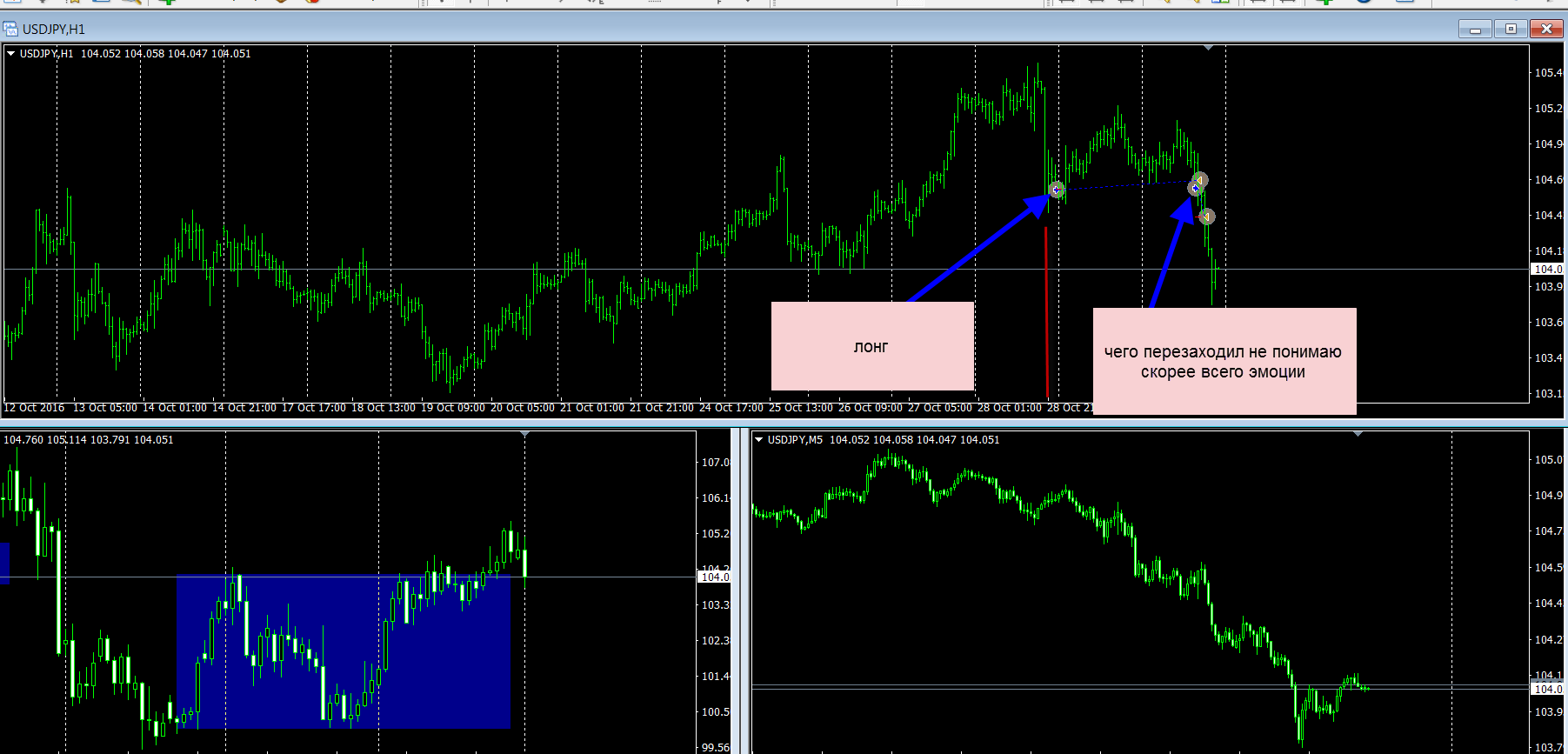Minimize the USDJPY,H1 chart window
Screen dimensions: 1568x754
[x=1475, y=29]
